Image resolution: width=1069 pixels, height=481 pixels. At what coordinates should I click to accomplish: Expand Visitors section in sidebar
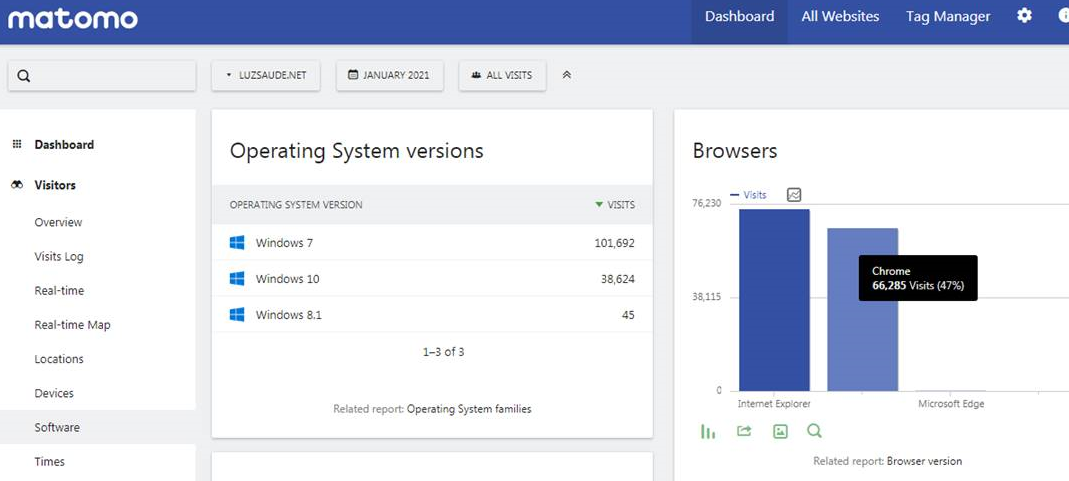point(55,185)
